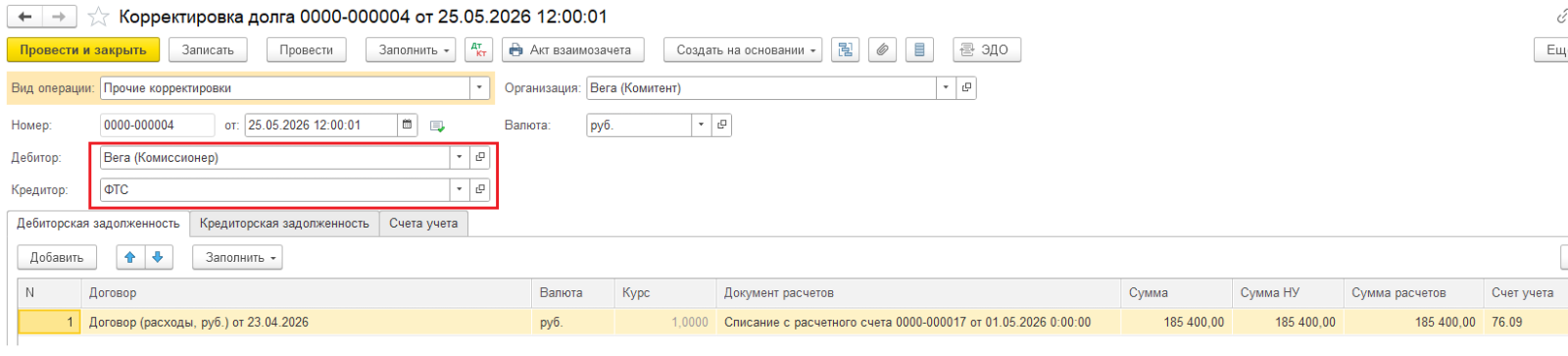Select Курс cell 1,0000
Image resolution: width=1568 pixels, height=356 pixels.
pyautogui.click(x=665, y=323)
